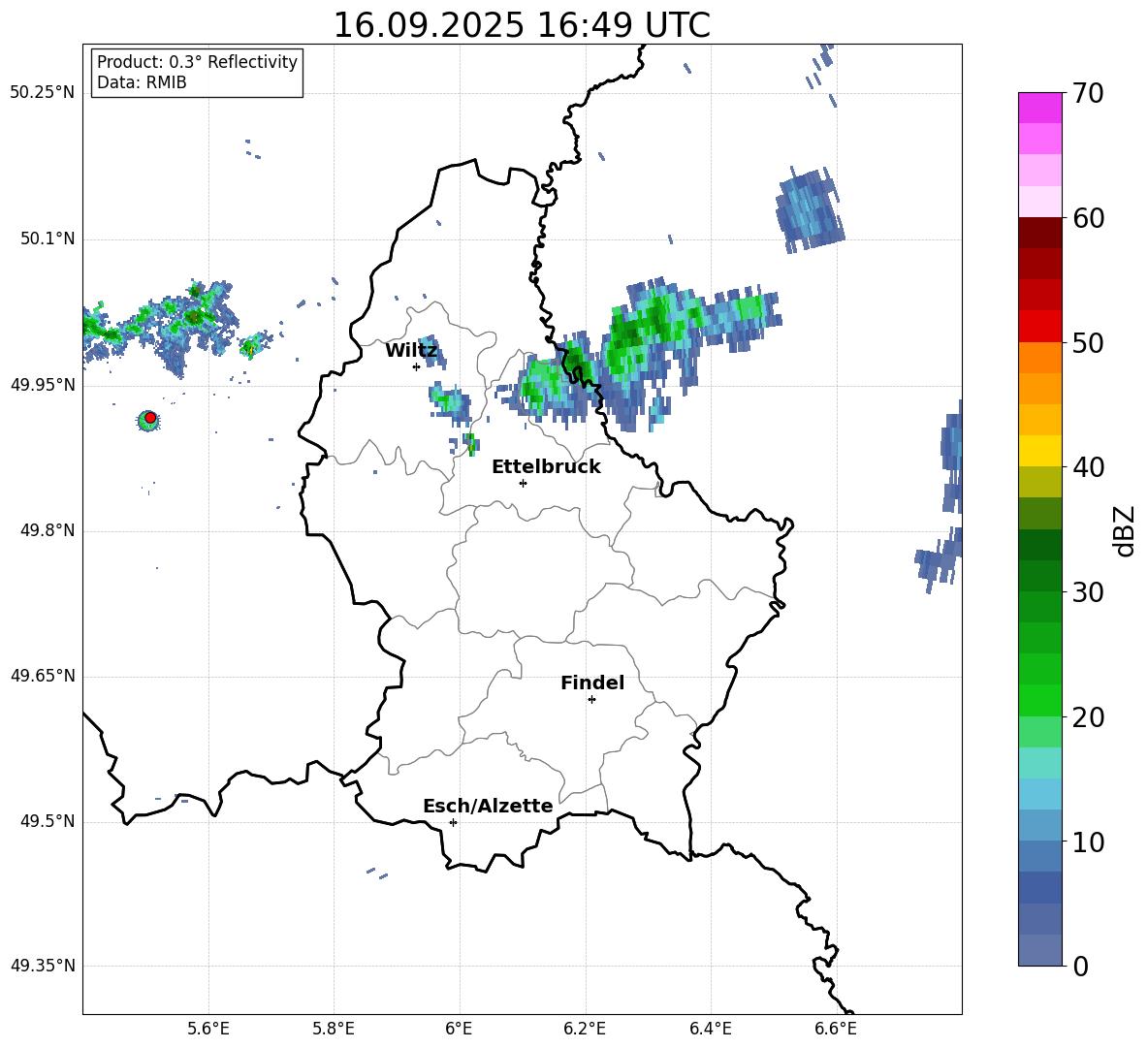This screenshot has width=1148, height=1048.
Task: Click the 'Data: RMIB' label
Action: click(142, 82)
